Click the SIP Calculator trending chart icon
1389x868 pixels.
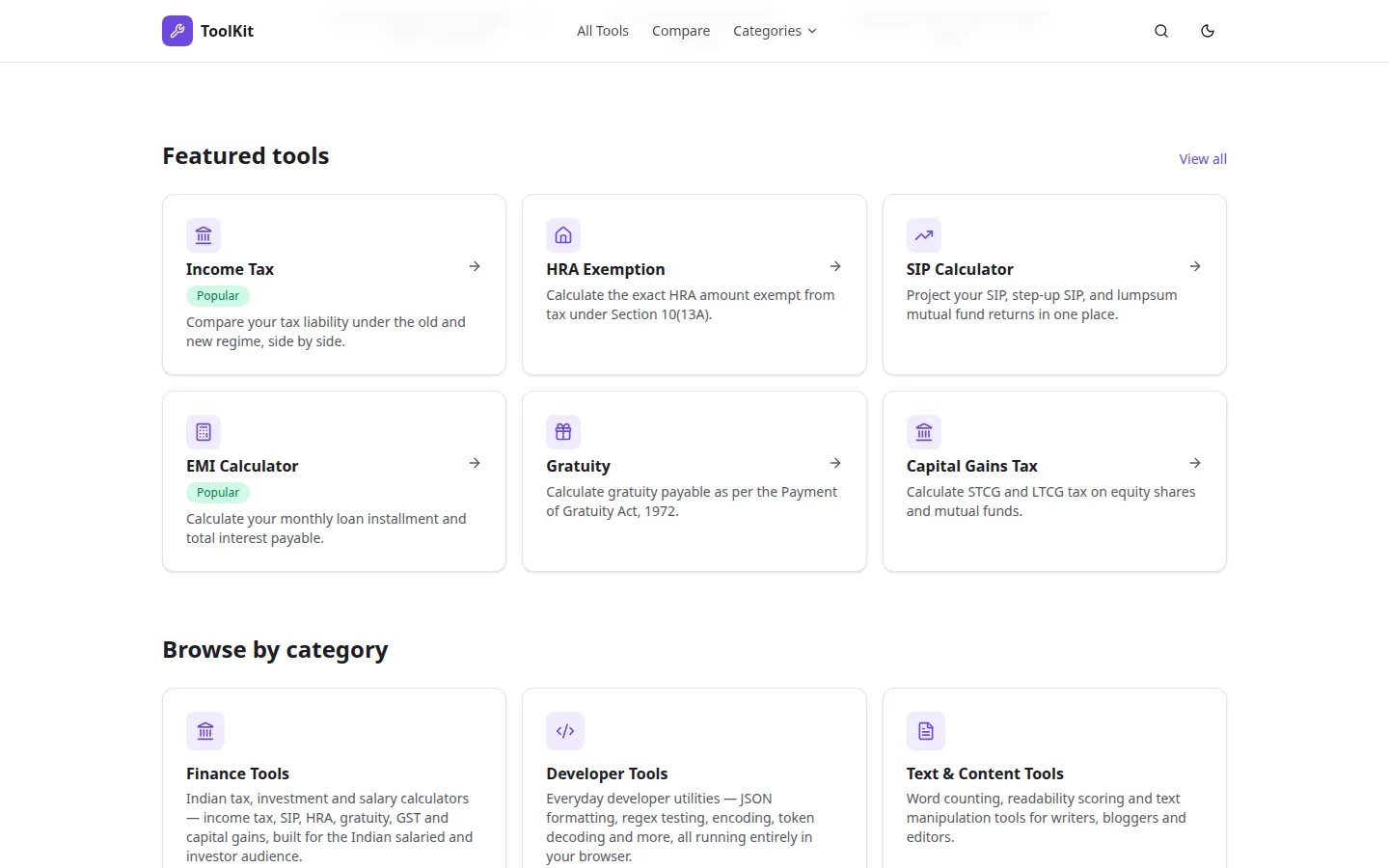924,235
